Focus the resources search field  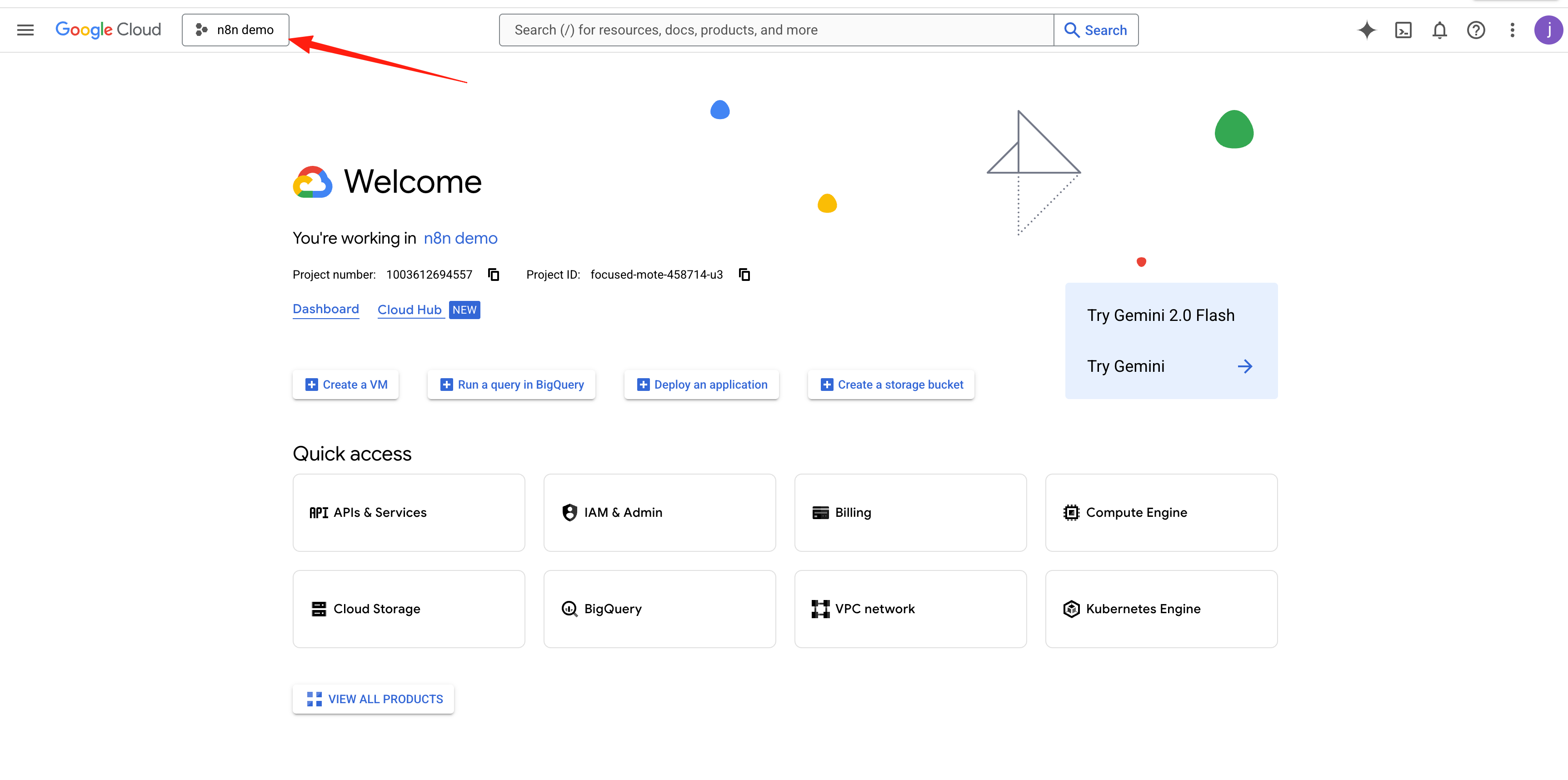click(x=776, y=30)
